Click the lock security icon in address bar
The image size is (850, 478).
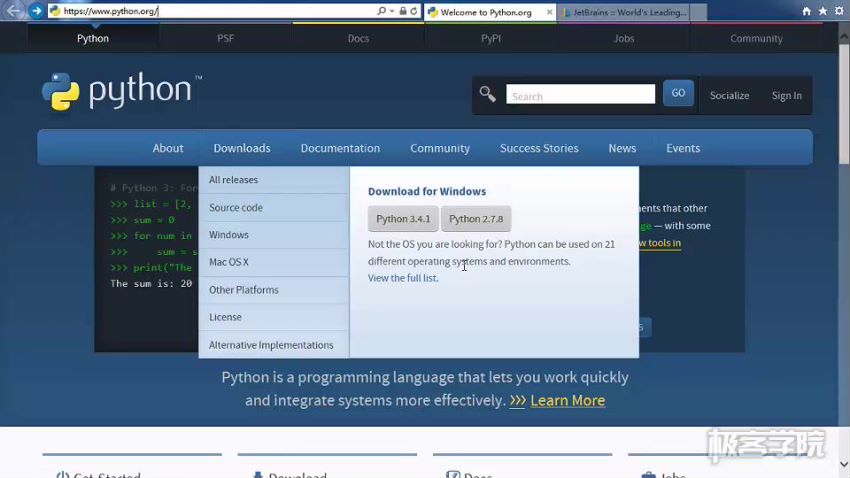pos(403,11)
